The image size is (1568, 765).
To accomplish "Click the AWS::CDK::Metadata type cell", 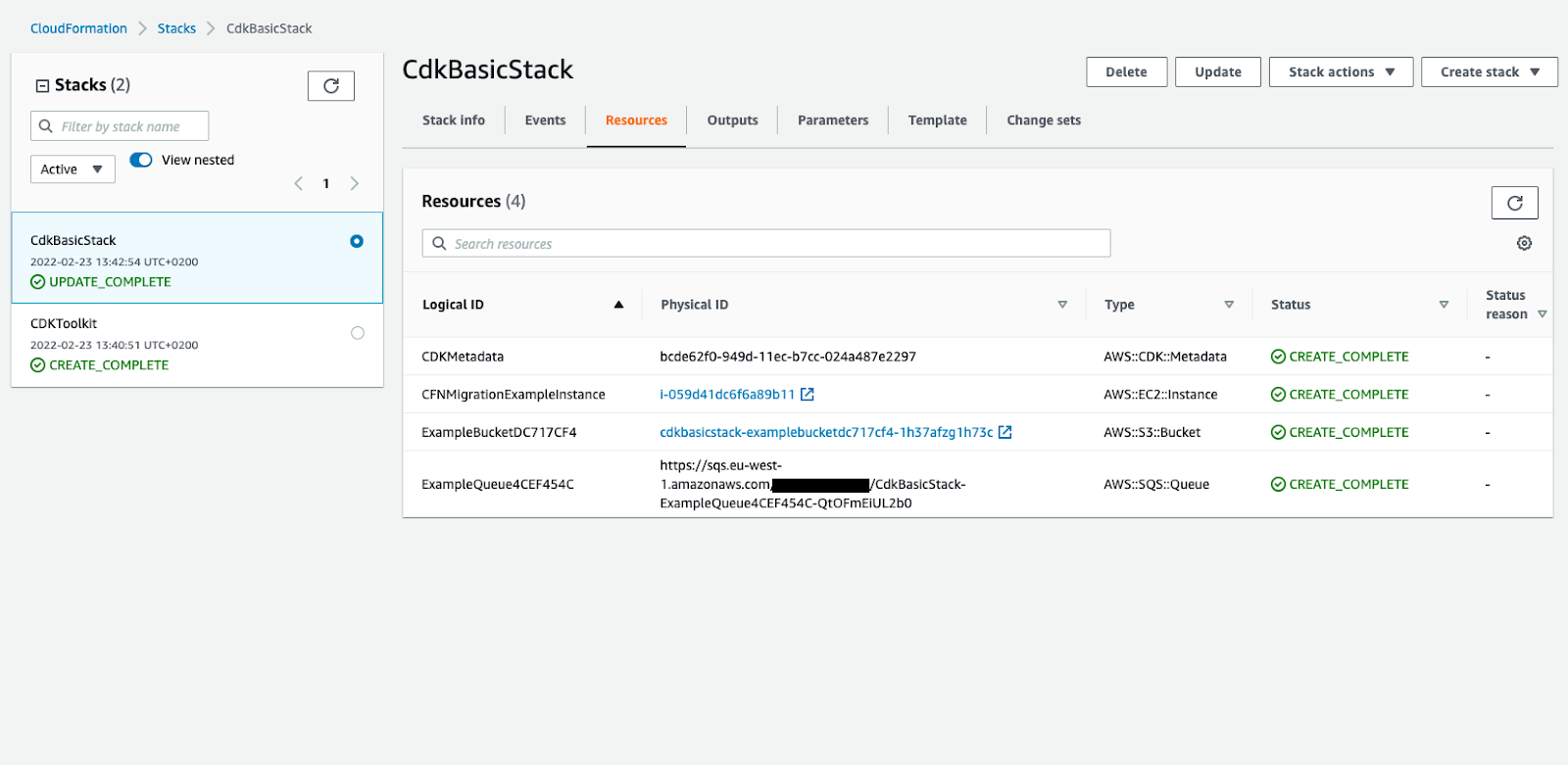I will [1165, 357].
